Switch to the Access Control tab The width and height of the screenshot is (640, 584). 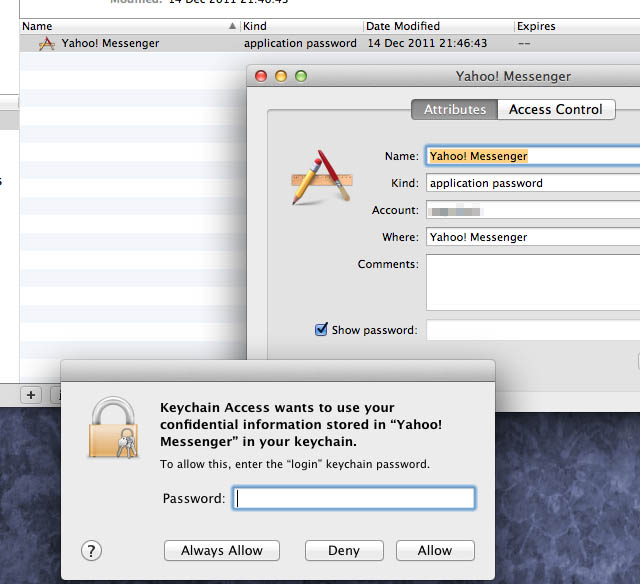pyautogui.click(x=556, y=109)
